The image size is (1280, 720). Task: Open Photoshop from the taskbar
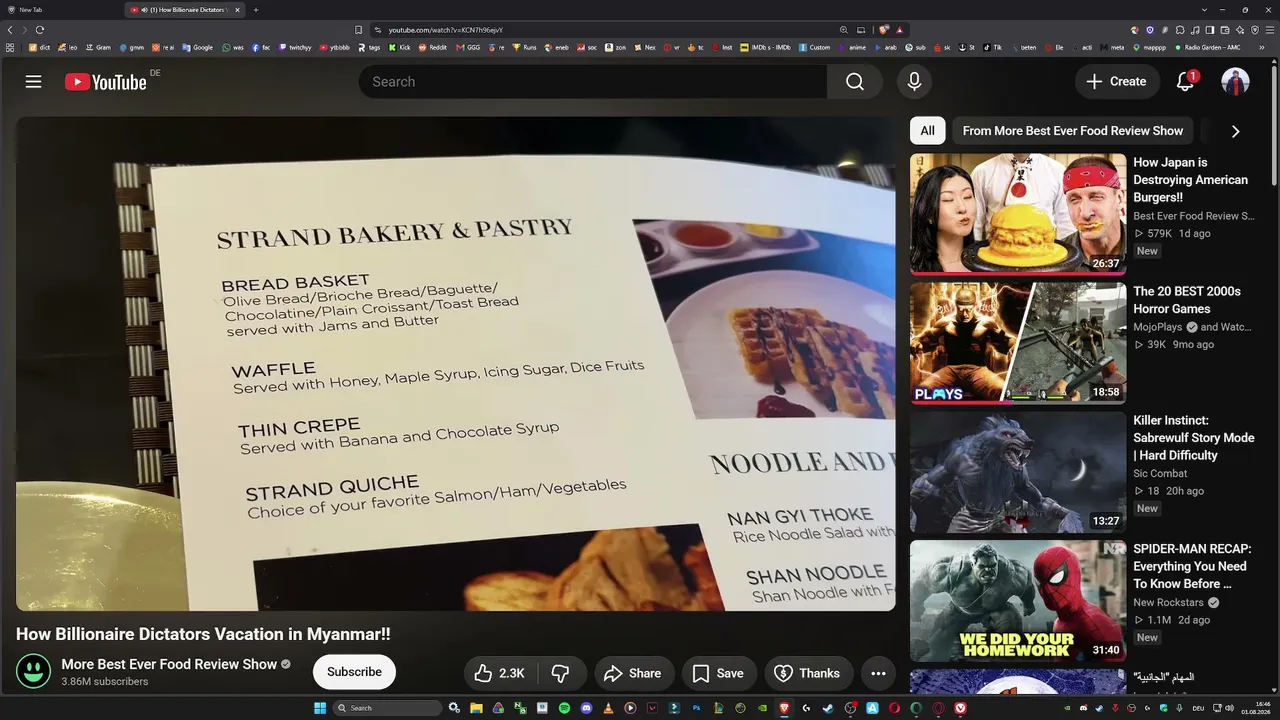point(696,708)
